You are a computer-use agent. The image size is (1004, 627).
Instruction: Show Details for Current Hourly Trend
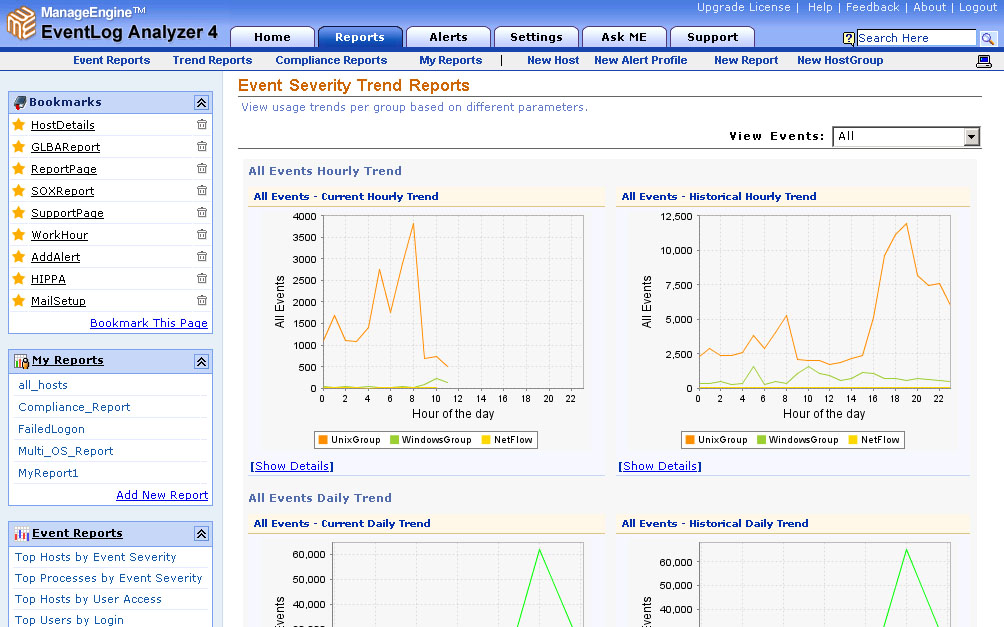tap(292, 466)
